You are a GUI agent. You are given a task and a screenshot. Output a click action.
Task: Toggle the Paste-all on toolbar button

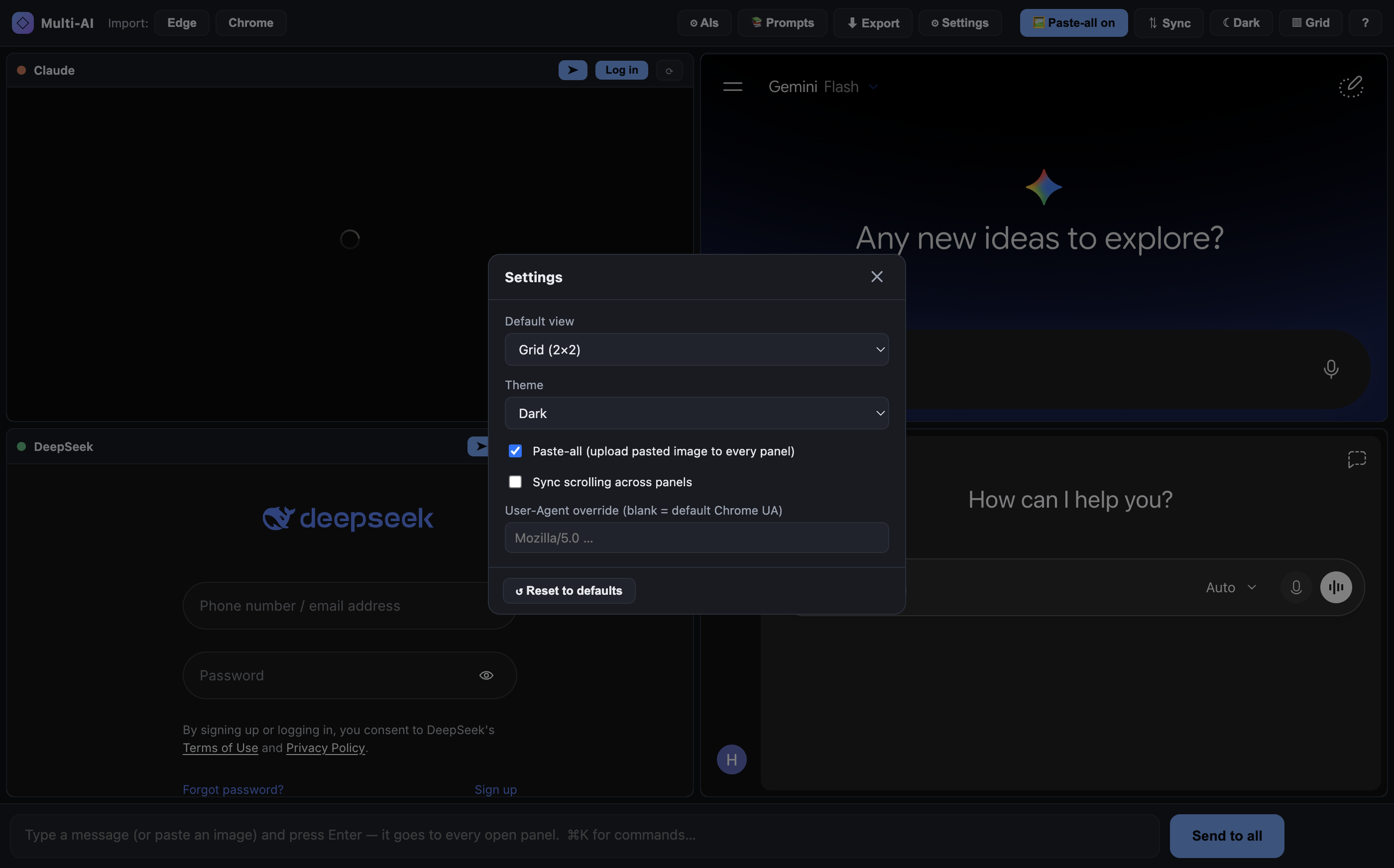coord(1074,23)
